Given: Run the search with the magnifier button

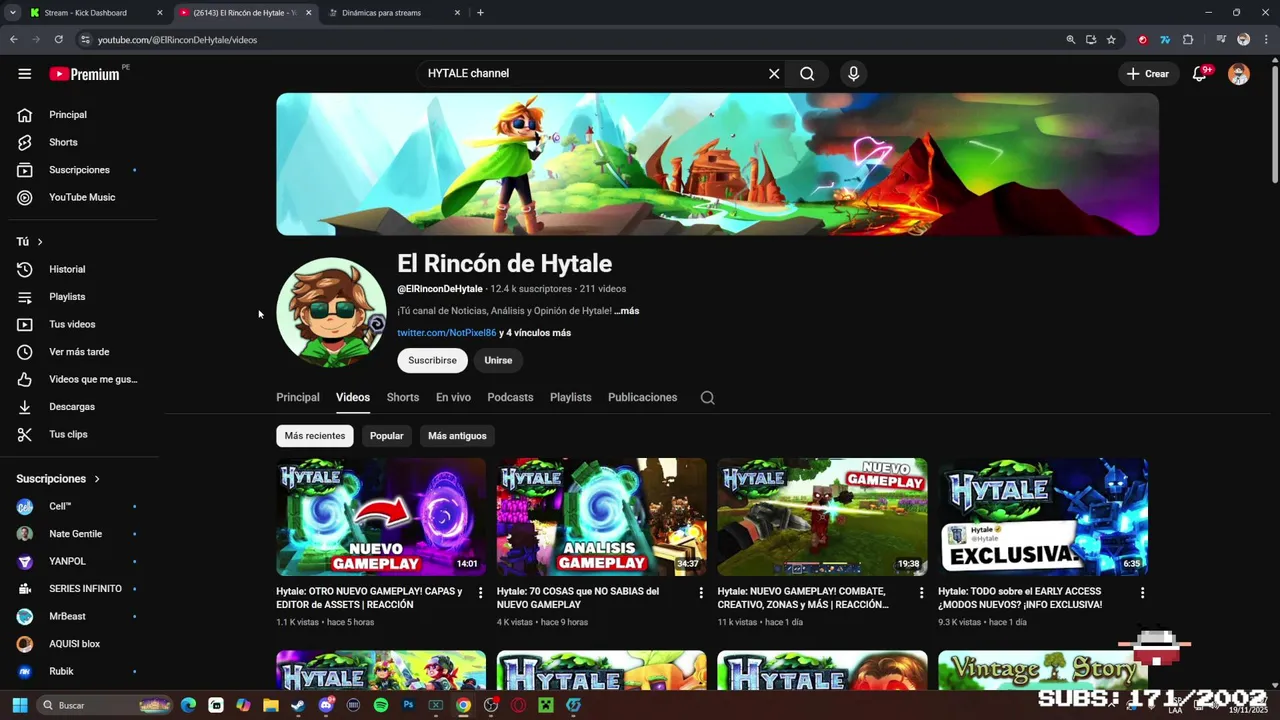Looking at the screenshot, I should tap(807, 73).
